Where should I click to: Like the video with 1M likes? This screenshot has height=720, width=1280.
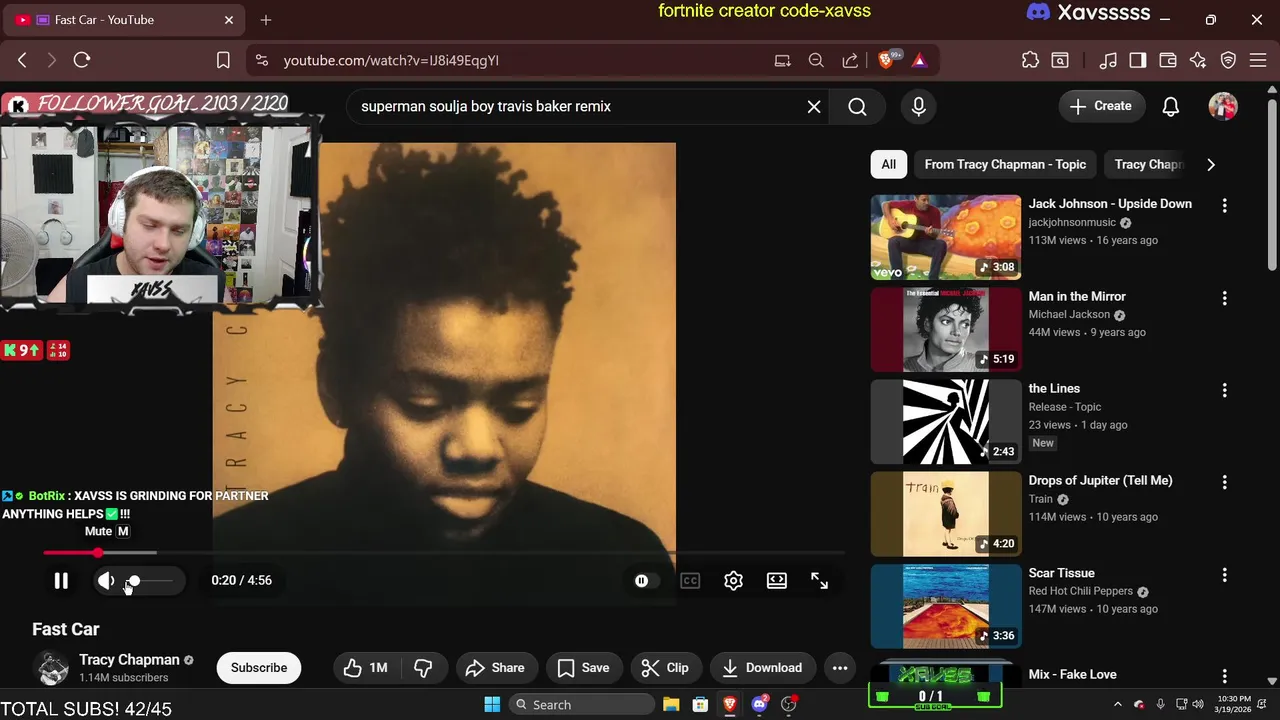[x=365, y=668]
